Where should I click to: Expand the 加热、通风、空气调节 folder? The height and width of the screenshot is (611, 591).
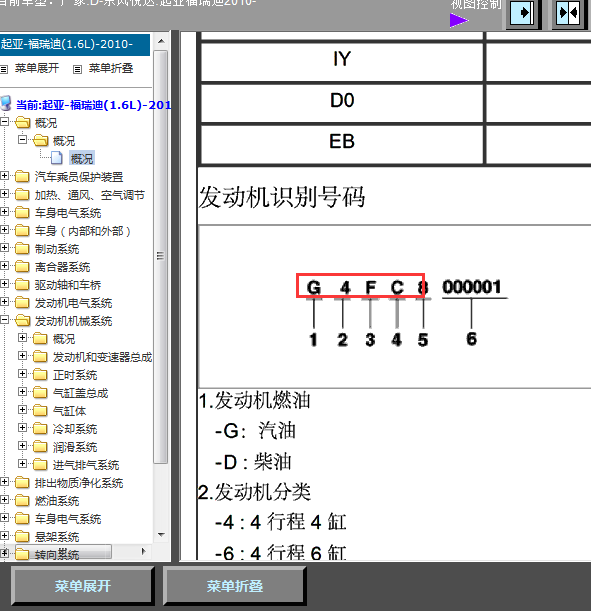pos(4,194)
